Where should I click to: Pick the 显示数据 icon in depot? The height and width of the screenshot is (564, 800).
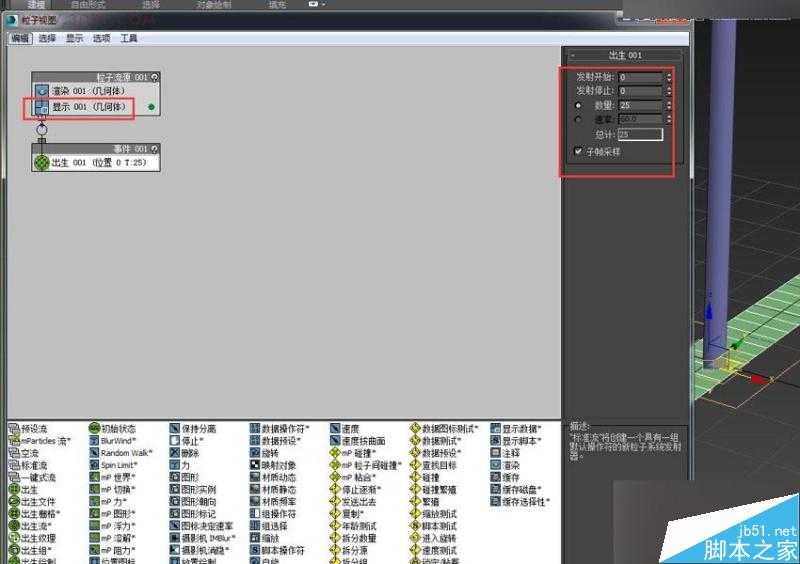click(495, 428)
